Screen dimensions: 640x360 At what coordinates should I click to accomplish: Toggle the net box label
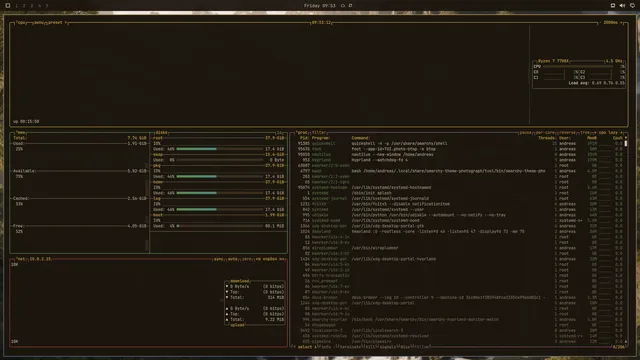(x=20, y=259)
